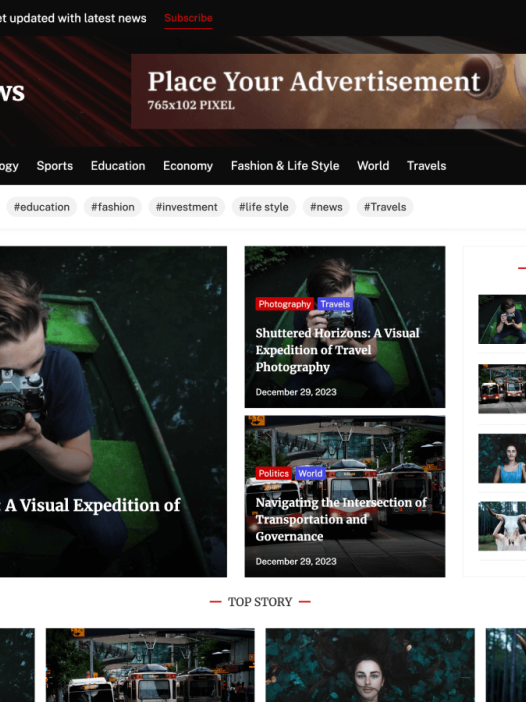Viewport: 526px width, 702px height.
Task: Click the Travels badge on photography card
Action: click(x=335, y=304)
